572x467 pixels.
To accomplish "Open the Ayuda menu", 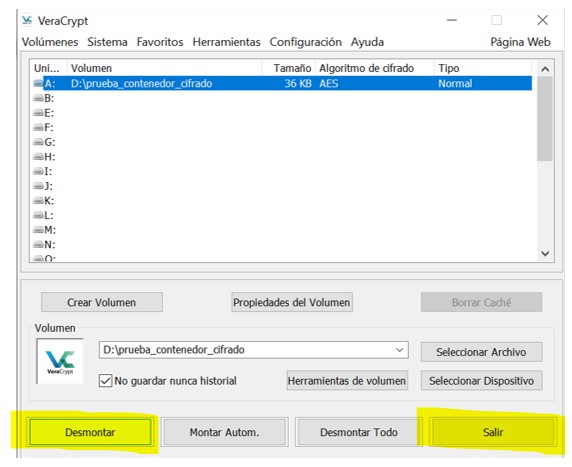I will point(367,42).
